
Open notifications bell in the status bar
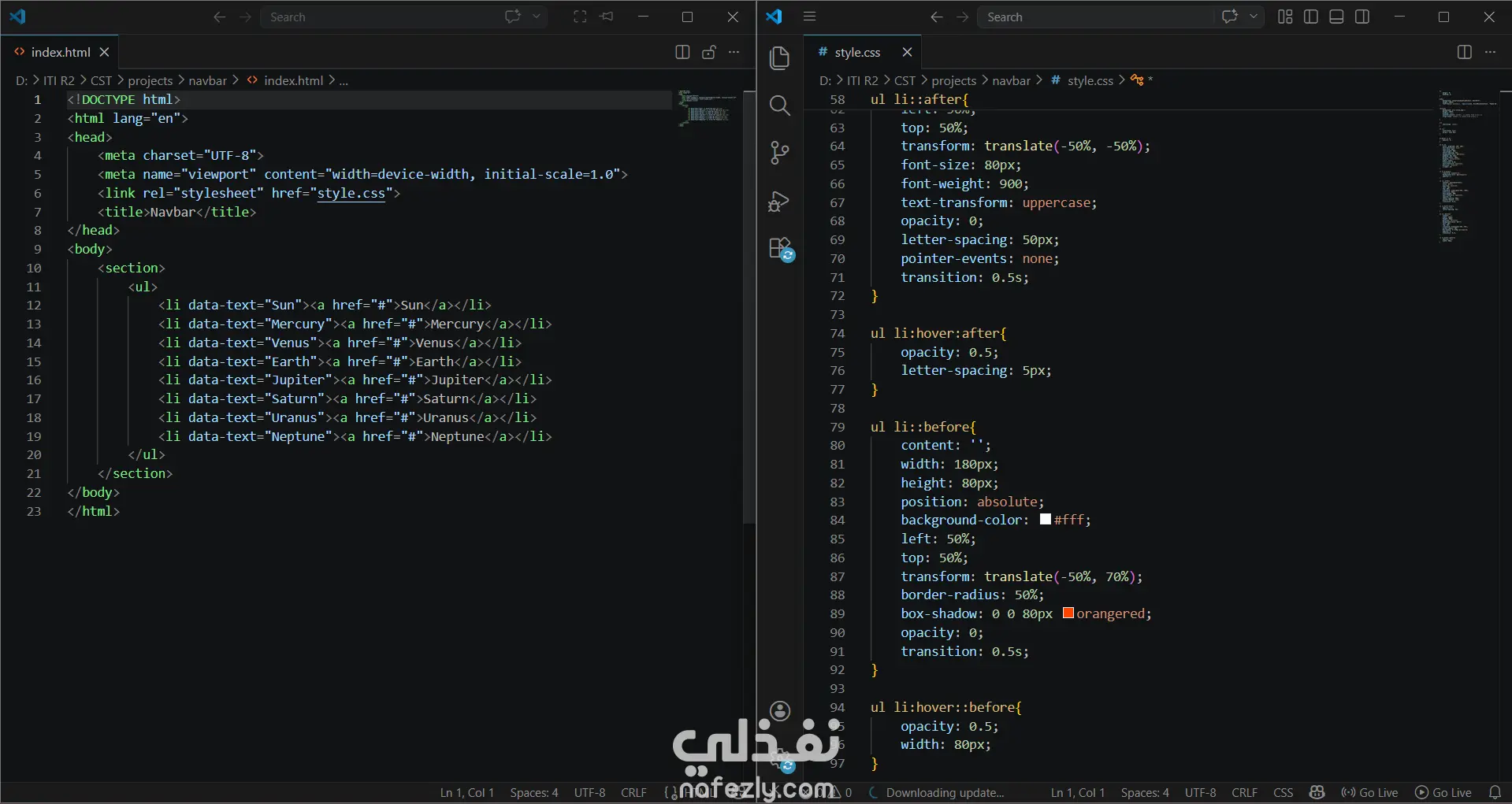[1495, 792]
